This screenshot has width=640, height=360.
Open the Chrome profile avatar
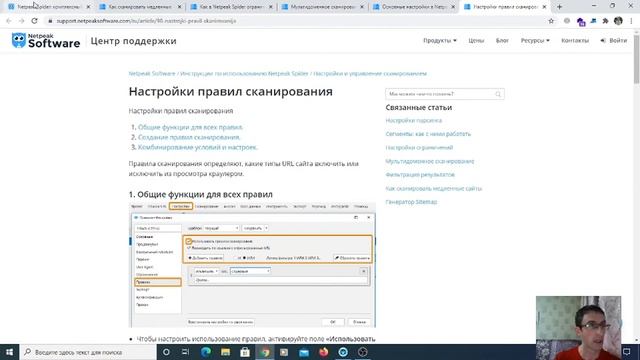pyautogui.click(x=618, y=21)
